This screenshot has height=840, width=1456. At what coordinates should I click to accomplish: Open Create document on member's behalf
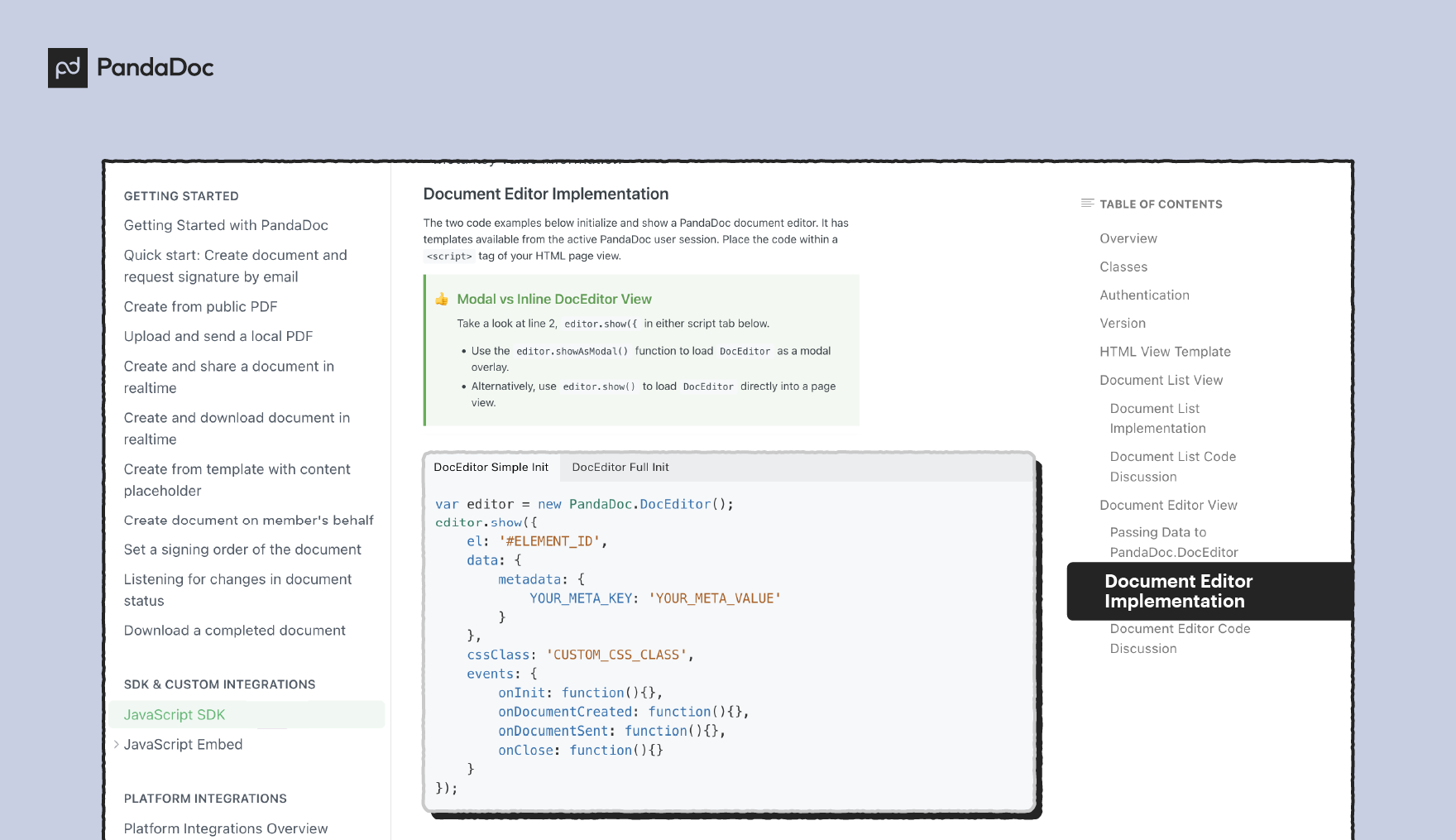(249, 521)
